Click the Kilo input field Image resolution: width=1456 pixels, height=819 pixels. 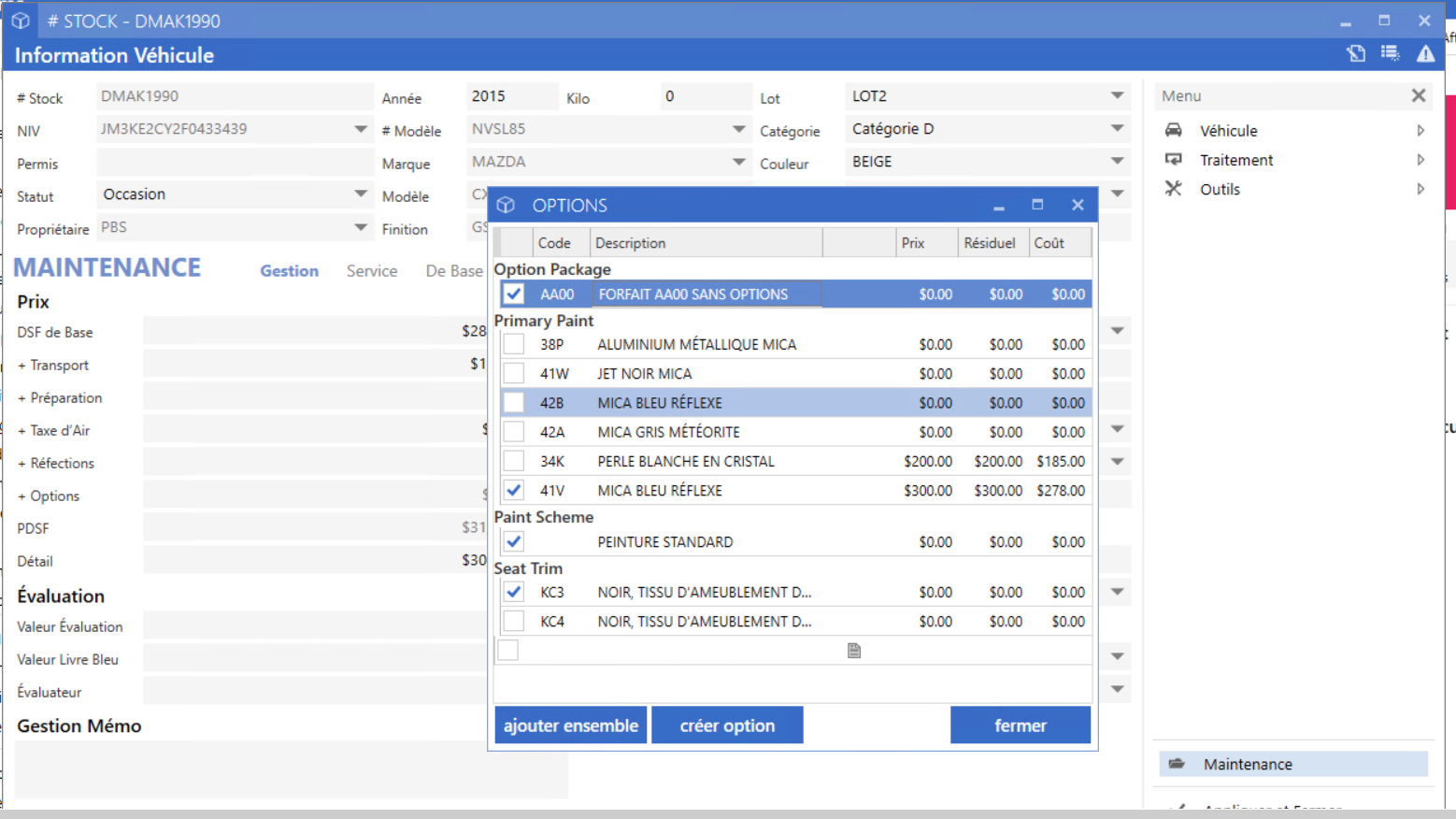pos(707,96)
